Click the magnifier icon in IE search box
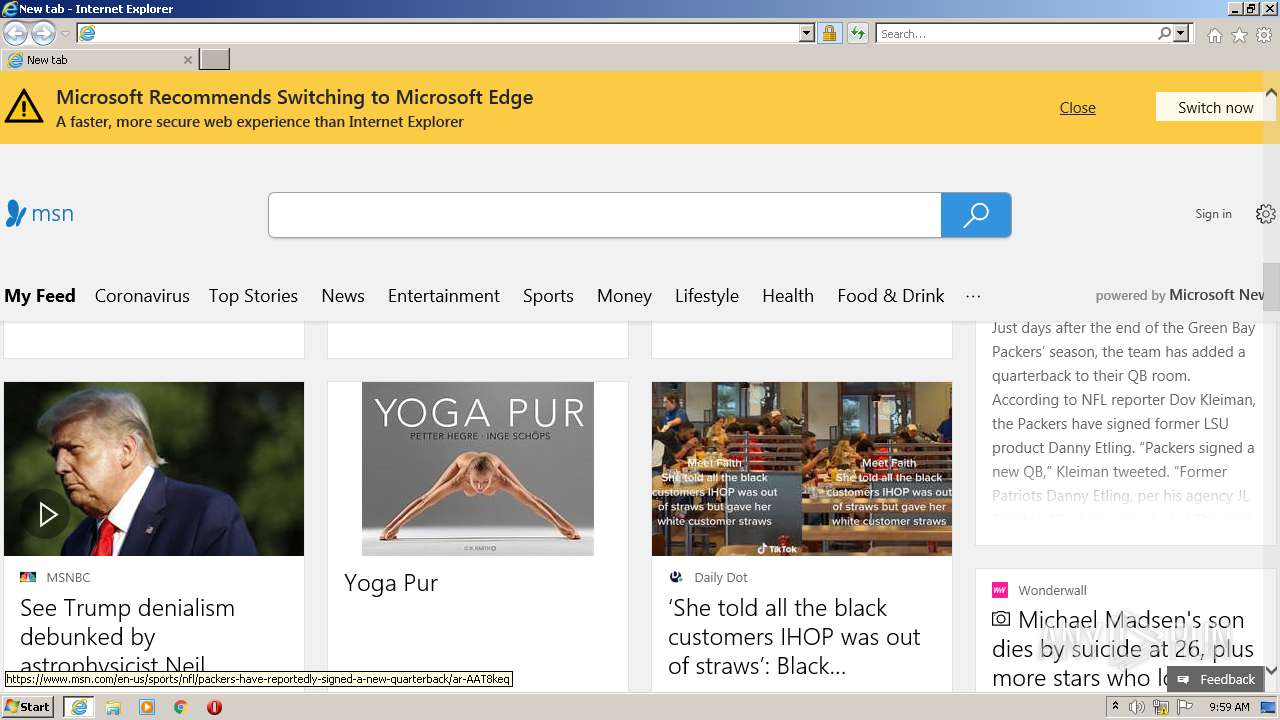The image size is (1280, 720). pyautogui.click(x=1165, y=34)
